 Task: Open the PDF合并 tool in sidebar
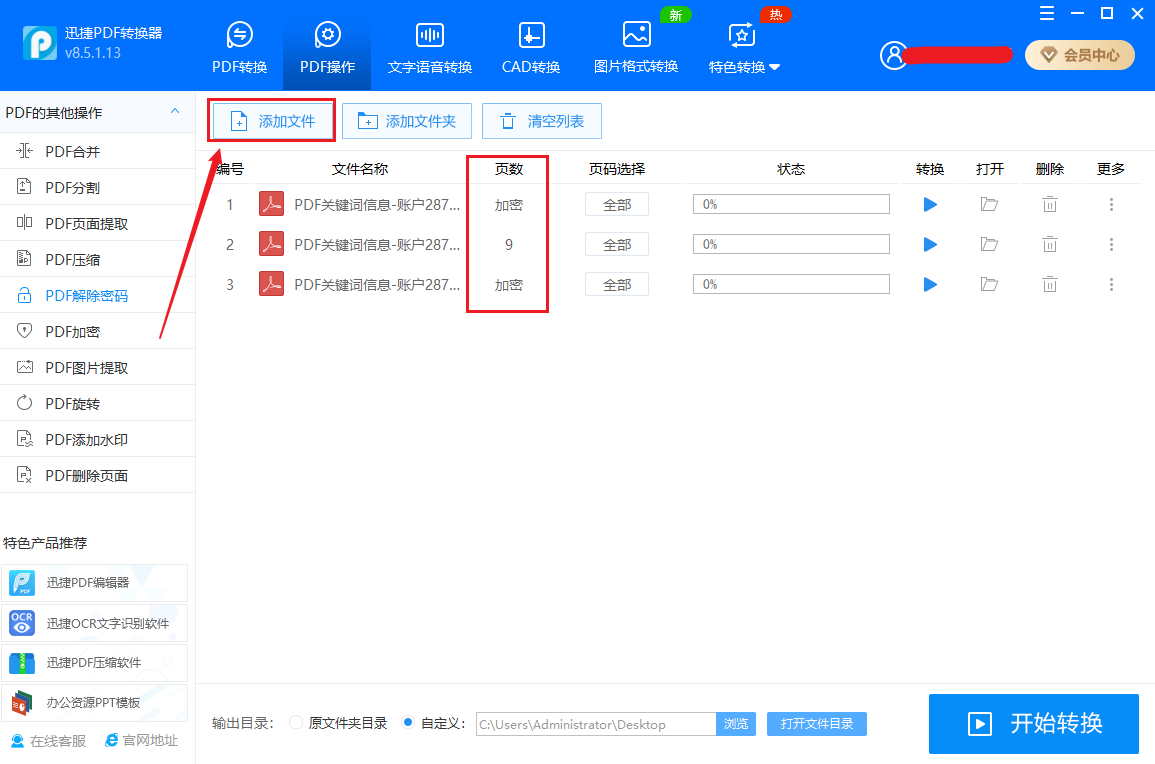click(x=60, y=150)
